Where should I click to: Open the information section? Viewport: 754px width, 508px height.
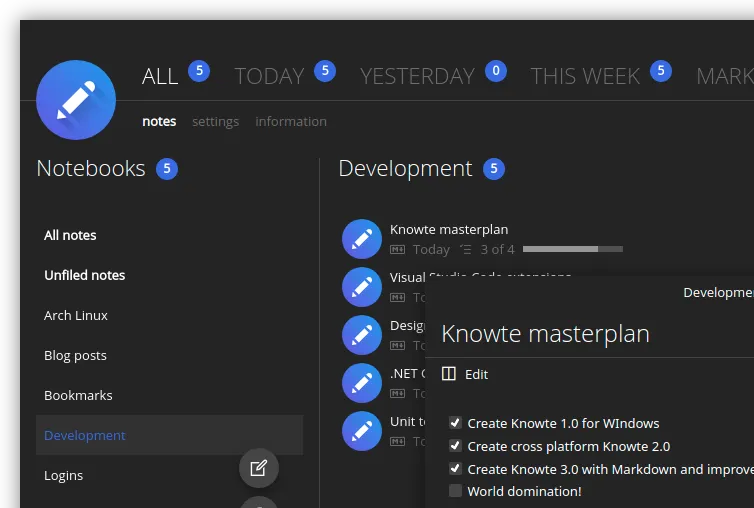(x=291, y=121)
